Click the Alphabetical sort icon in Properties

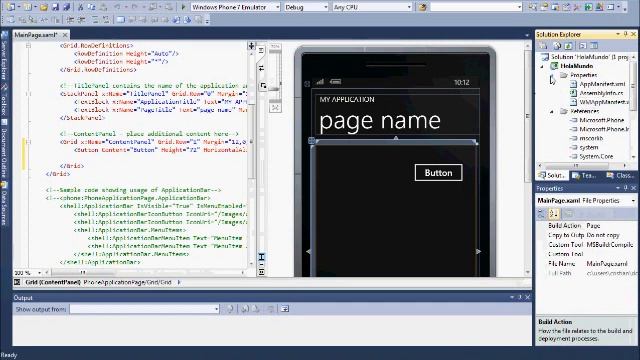(553, 213)
